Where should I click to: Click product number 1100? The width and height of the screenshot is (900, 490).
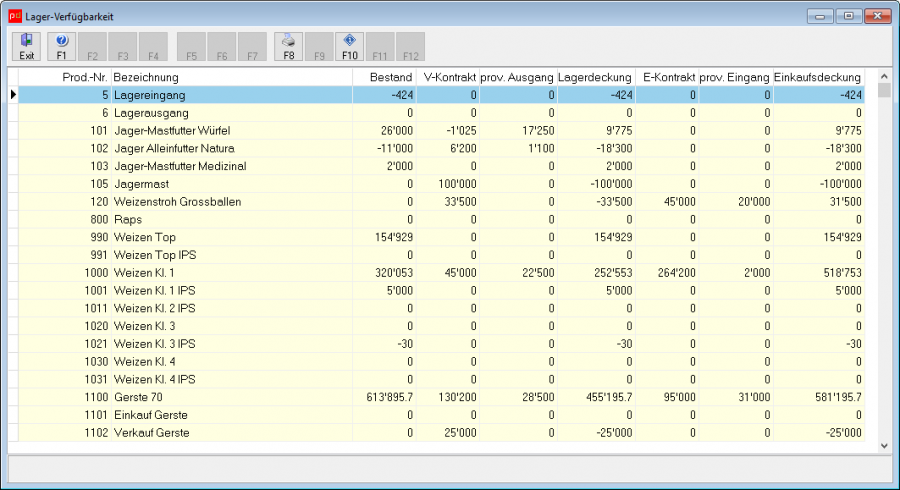pos(96,397)
